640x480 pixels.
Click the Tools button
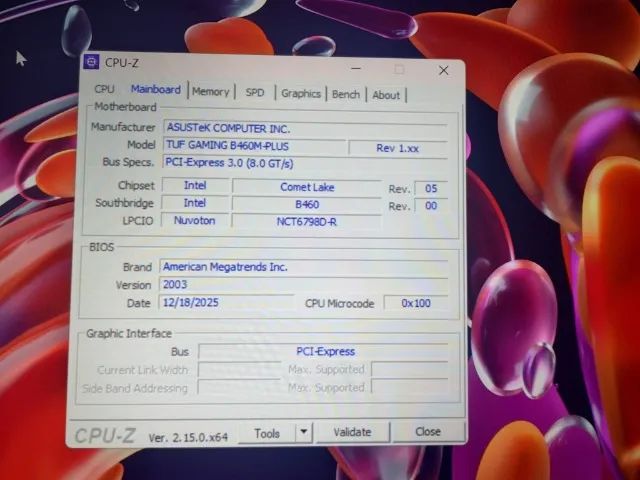(x=267, y=433)
